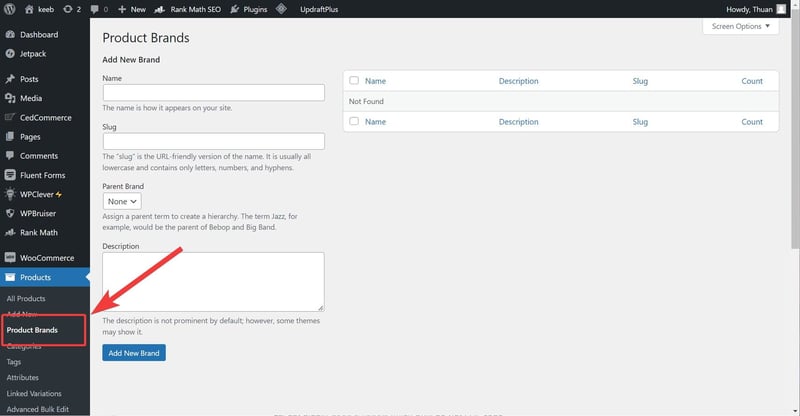Click the user avatar next to Howdy, Thuan
Image resolution: width=800 pixels, height=416 pixels.
point(781,9)
